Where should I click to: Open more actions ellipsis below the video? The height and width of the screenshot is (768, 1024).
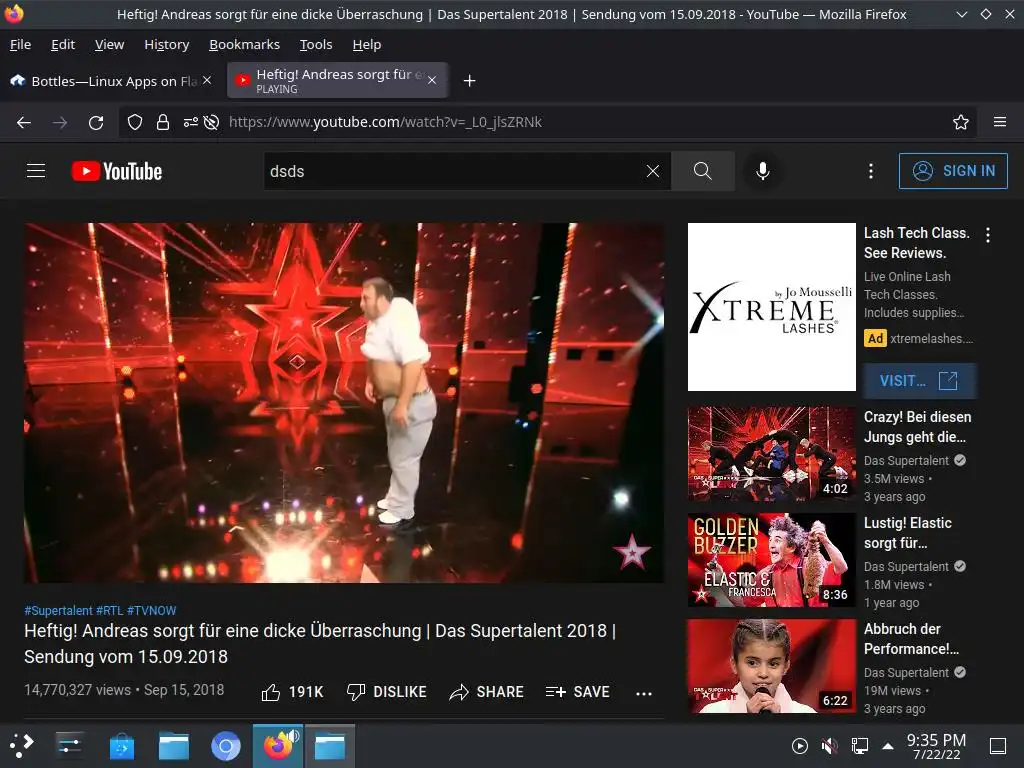click(x=644, y=694)
